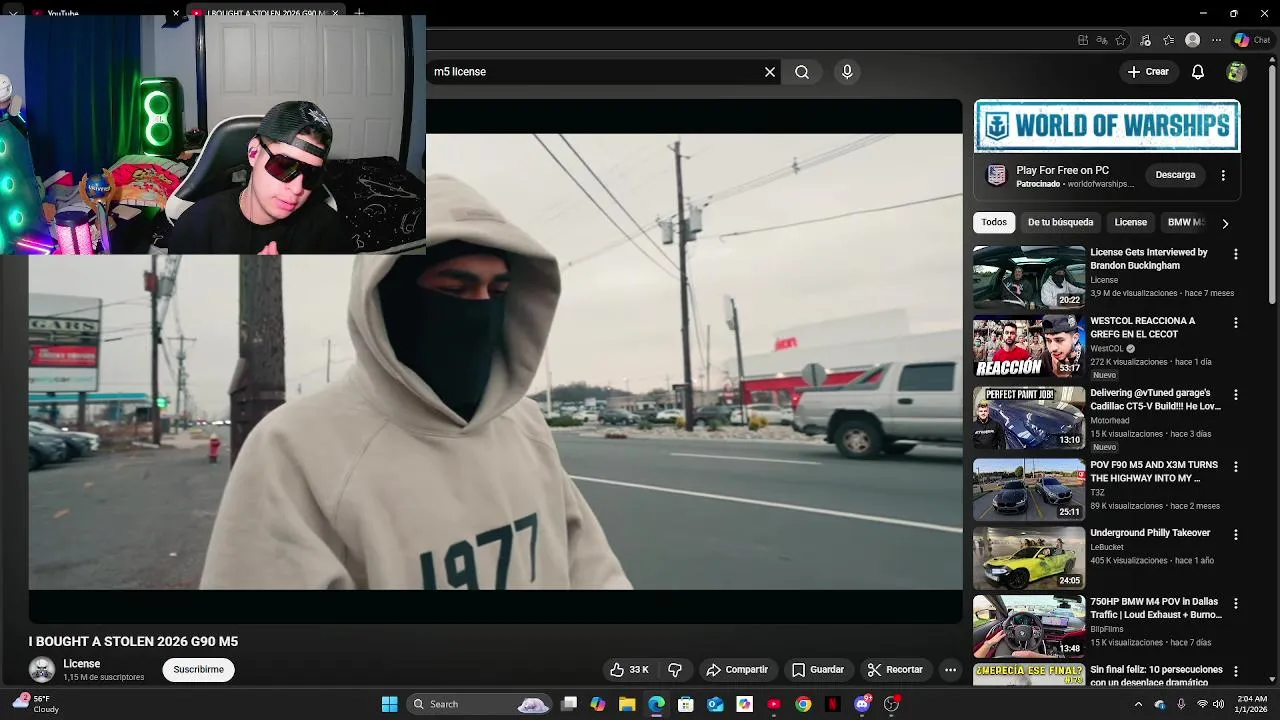The height and width of the screenshot is (720, 1280).
Task: Click Descarga on World of Warships ad
Action: click(1175, 175)
